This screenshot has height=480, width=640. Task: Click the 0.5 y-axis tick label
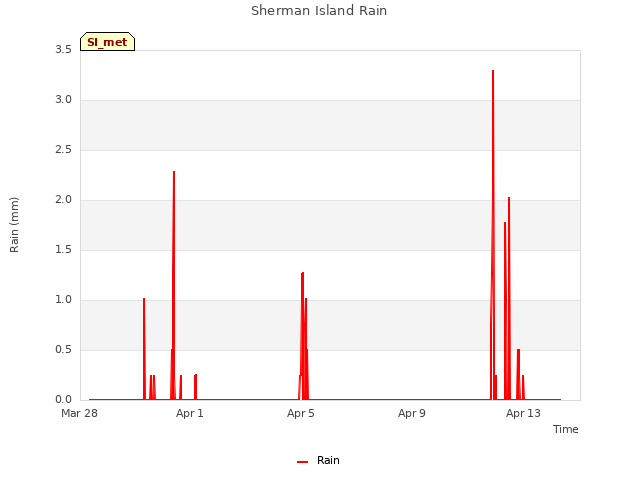click(63, 349)
